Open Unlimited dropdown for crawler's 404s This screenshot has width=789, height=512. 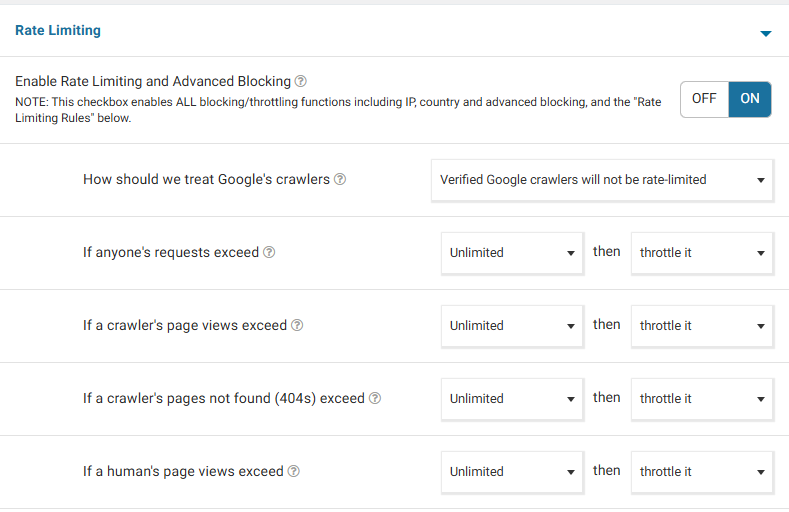(512, 399)
